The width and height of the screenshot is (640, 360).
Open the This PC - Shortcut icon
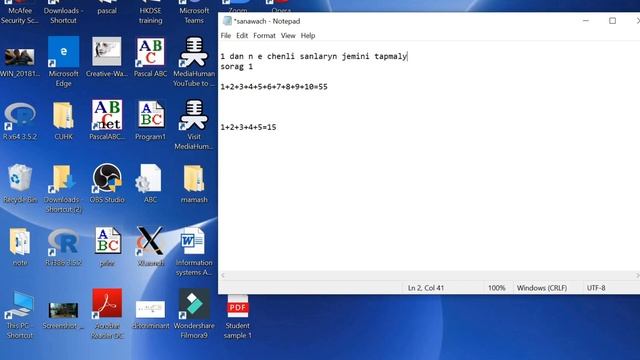pos(19,305)
